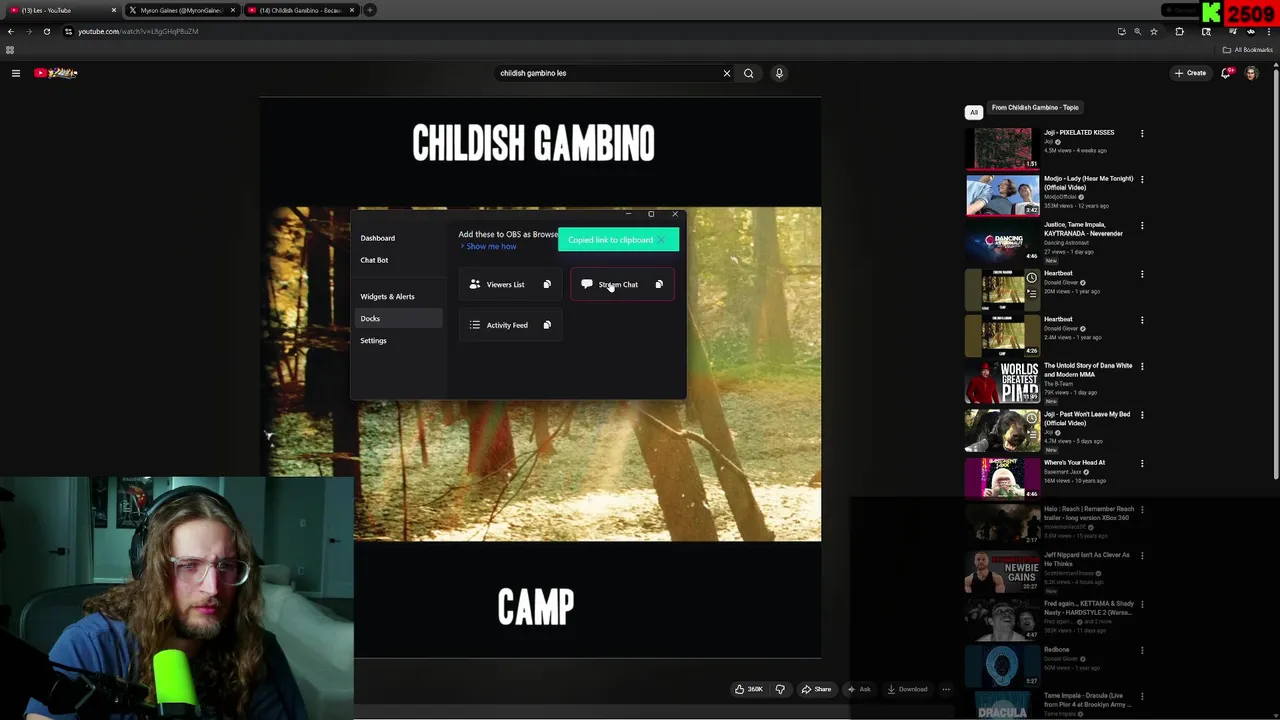Click the Viewers List dock card
The height and width of the screenshot is (720, 1280).
point(511,285)
